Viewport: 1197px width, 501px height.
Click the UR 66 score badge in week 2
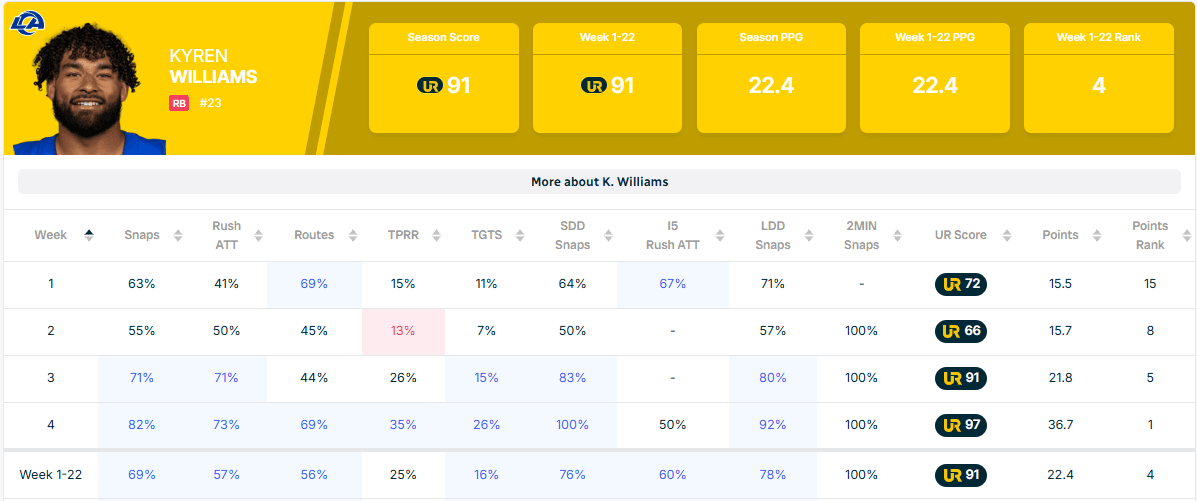pos(960,331)
